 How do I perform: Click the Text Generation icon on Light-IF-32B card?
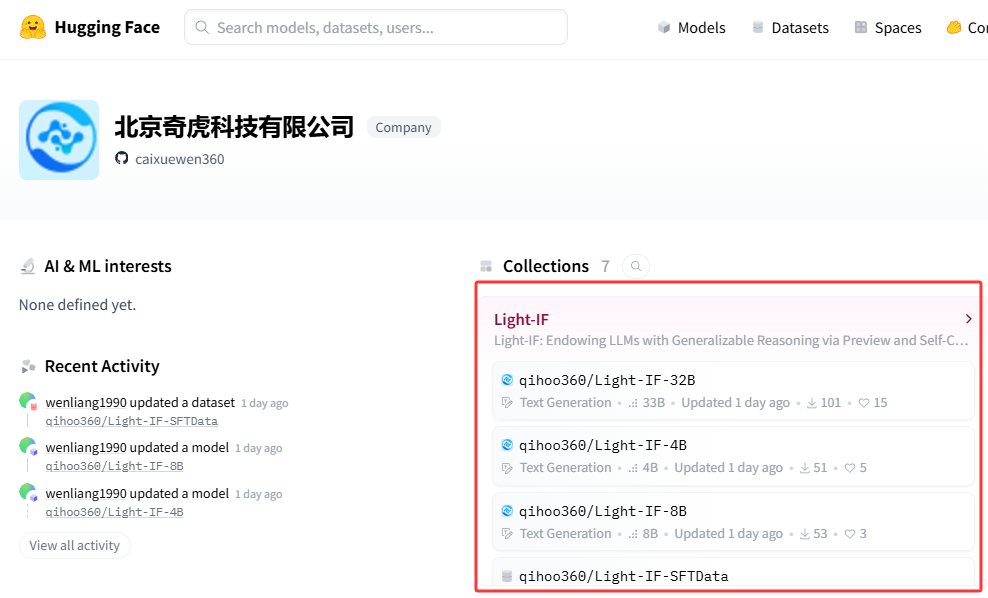(x=507, y=403)
